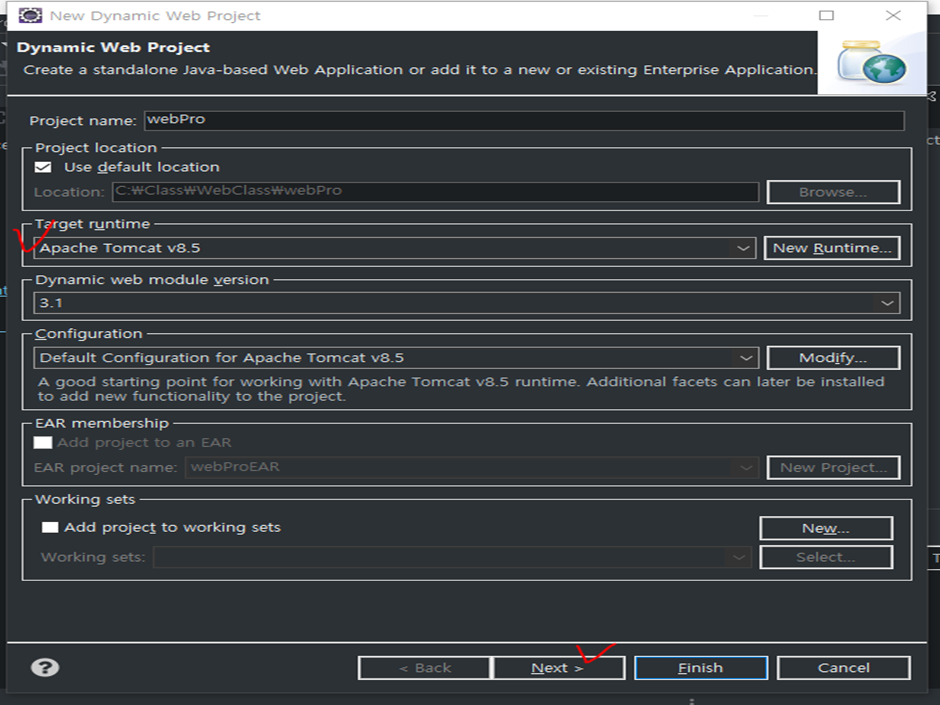The width and height of the screenshot is (940, 705).
Task: Enable Add project to working sets
Action: 50,527
